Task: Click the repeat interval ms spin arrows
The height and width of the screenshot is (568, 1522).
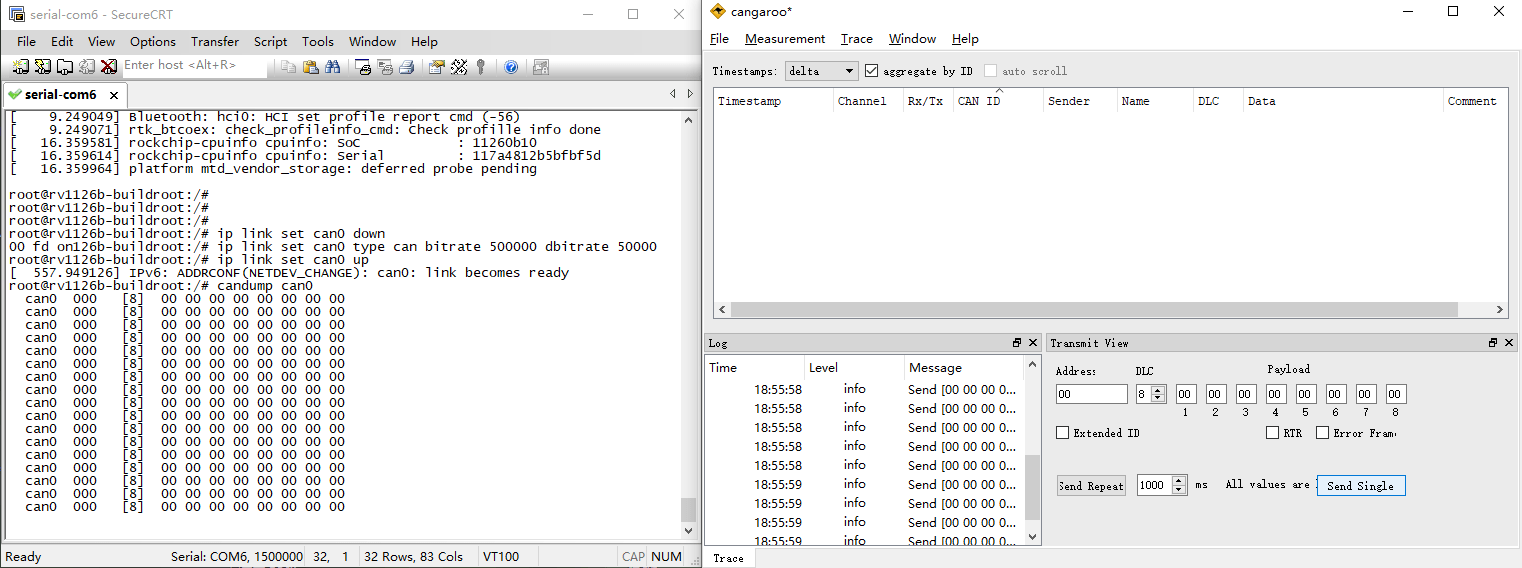Action: click(x=1179, y=485)
